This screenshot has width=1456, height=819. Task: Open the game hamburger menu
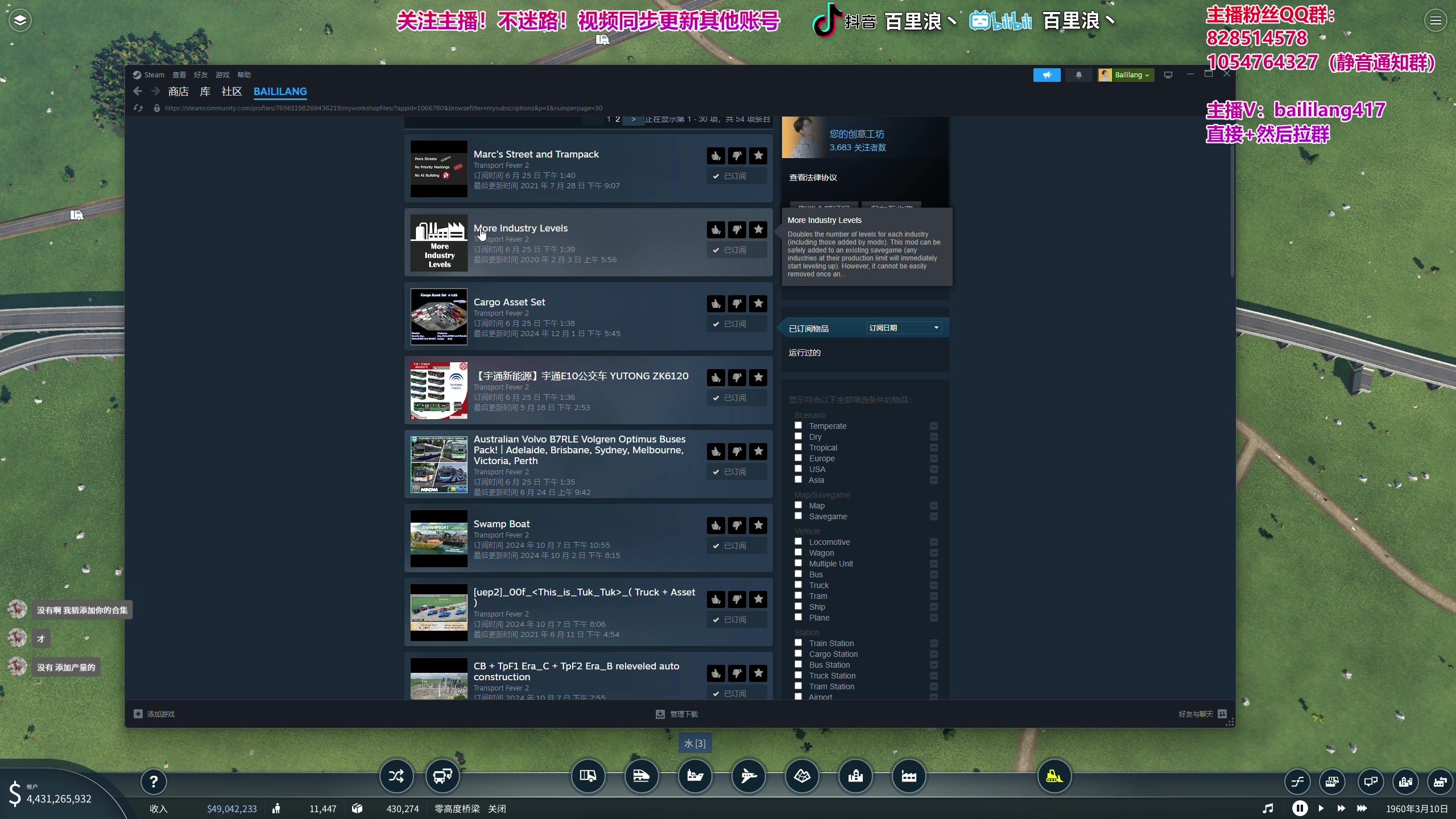click(1435, 21)
